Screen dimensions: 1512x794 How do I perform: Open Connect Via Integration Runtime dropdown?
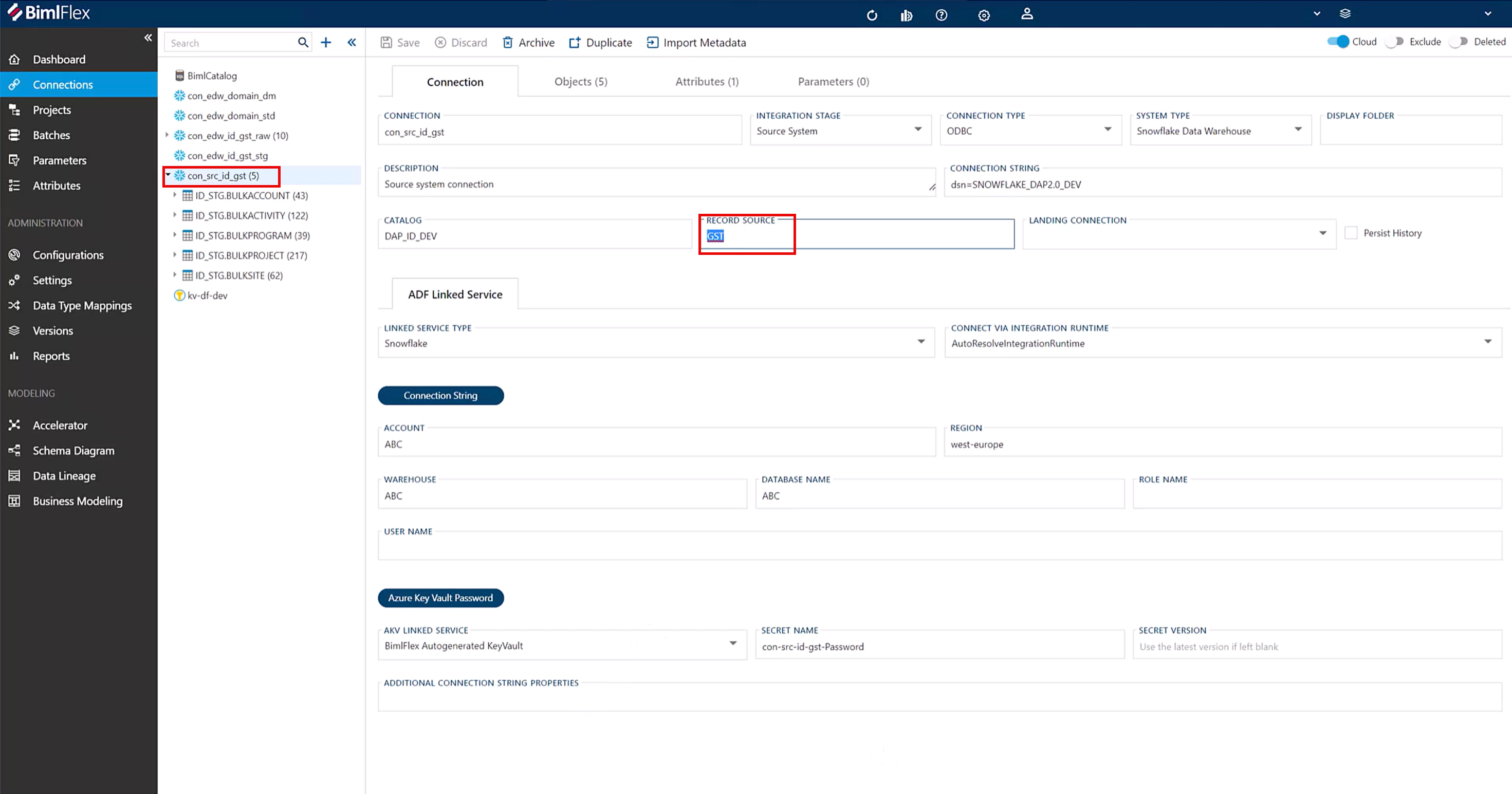[x=1223, y=343]
